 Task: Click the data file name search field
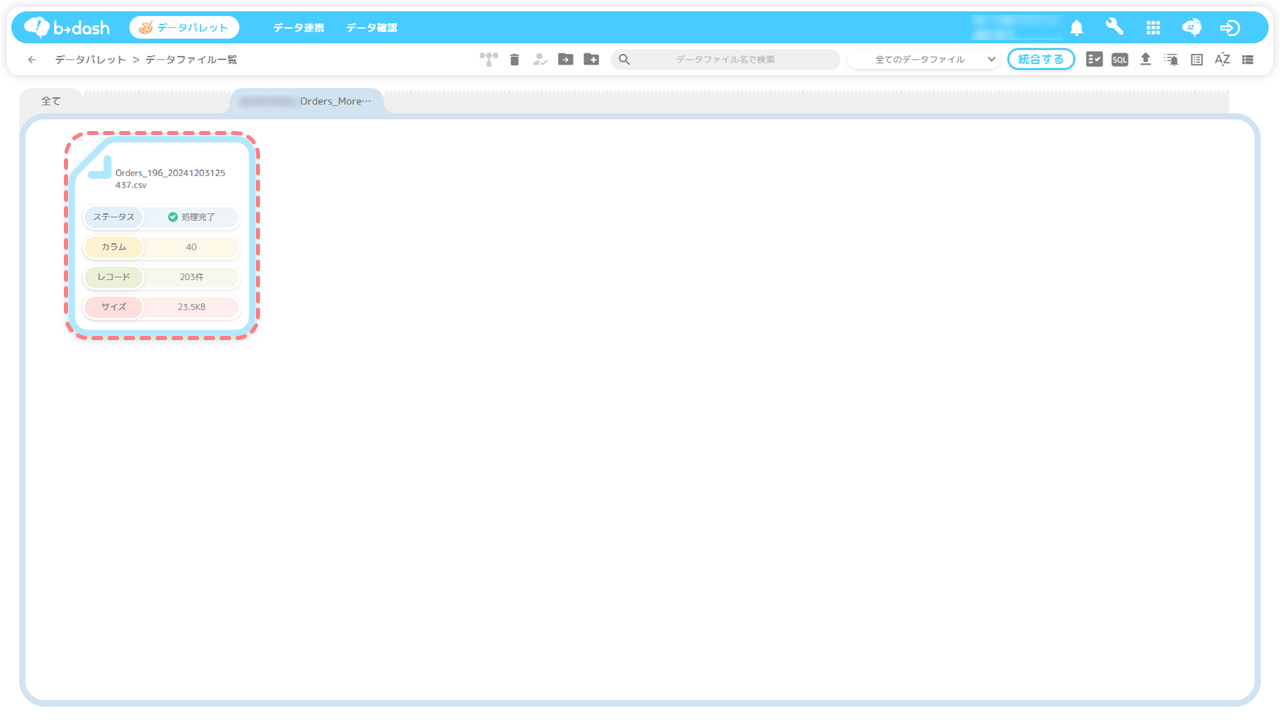(726, 60)
